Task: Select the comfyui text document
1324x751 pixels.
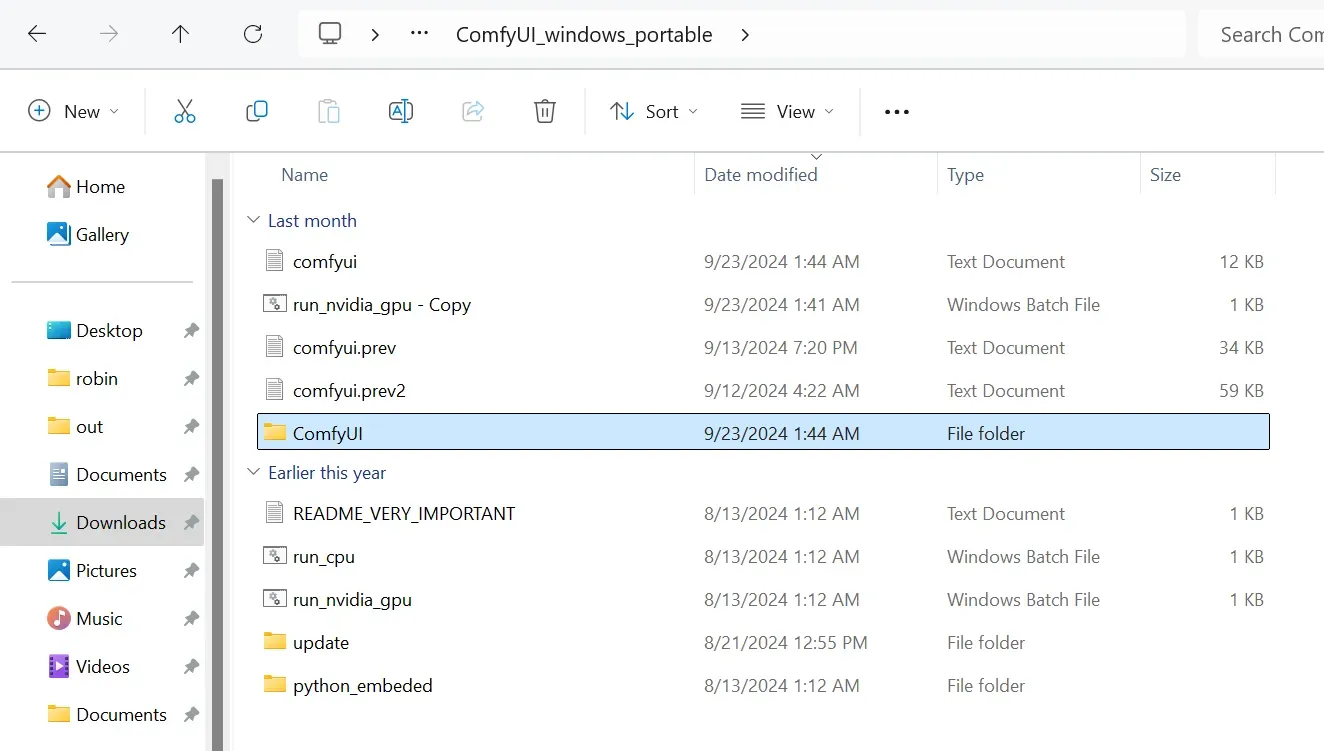Action: tap(763, 262)
